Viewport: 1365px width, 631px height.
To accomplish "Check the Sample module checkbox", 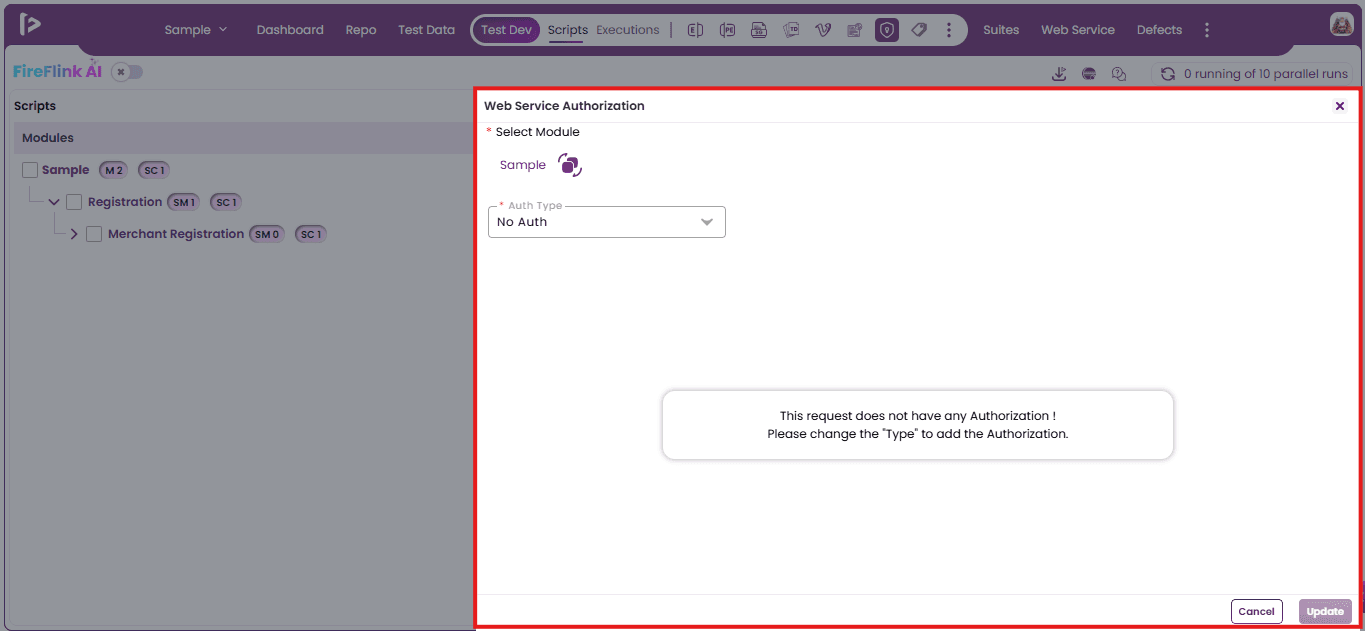I will point(30,170).
